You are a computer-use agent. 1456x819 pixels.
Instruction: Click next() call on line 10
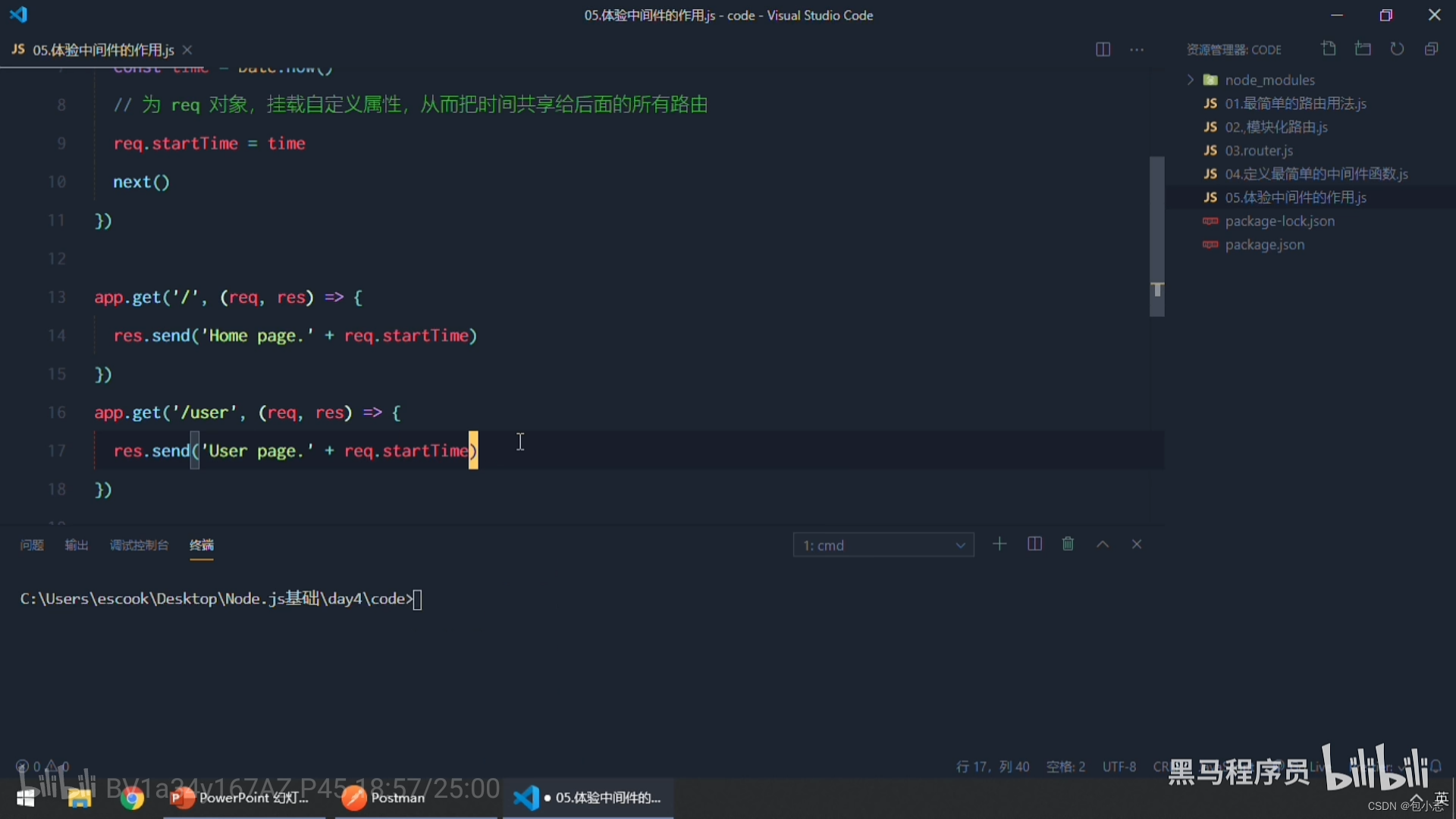[141, 182]
